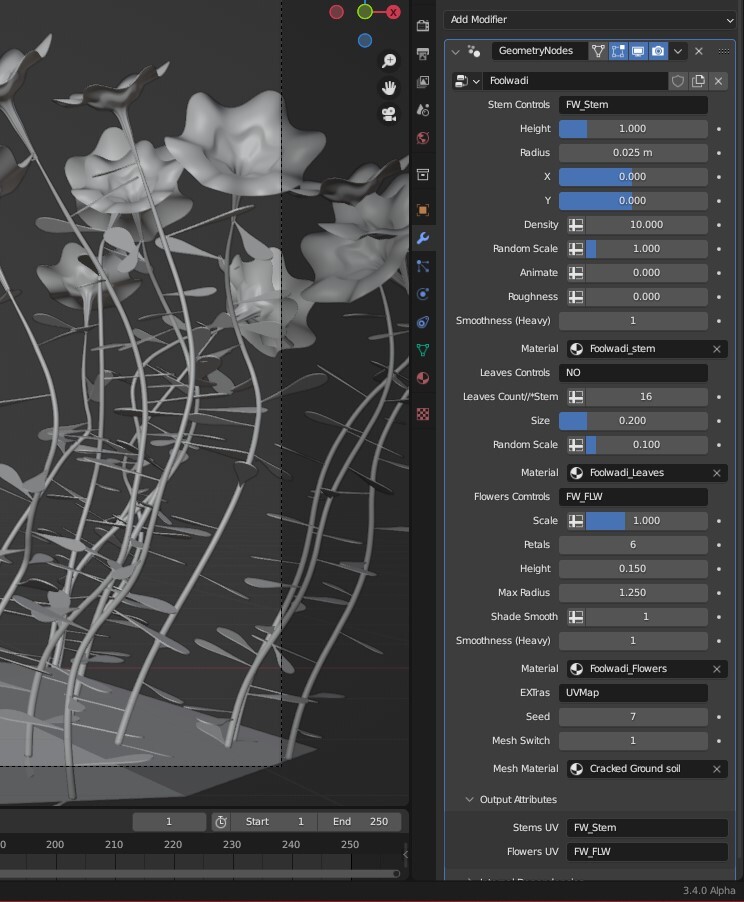Open the Collection properties tab
This screenshot has height=902, width=744.
pyautogui.click(x=423, y=174)
